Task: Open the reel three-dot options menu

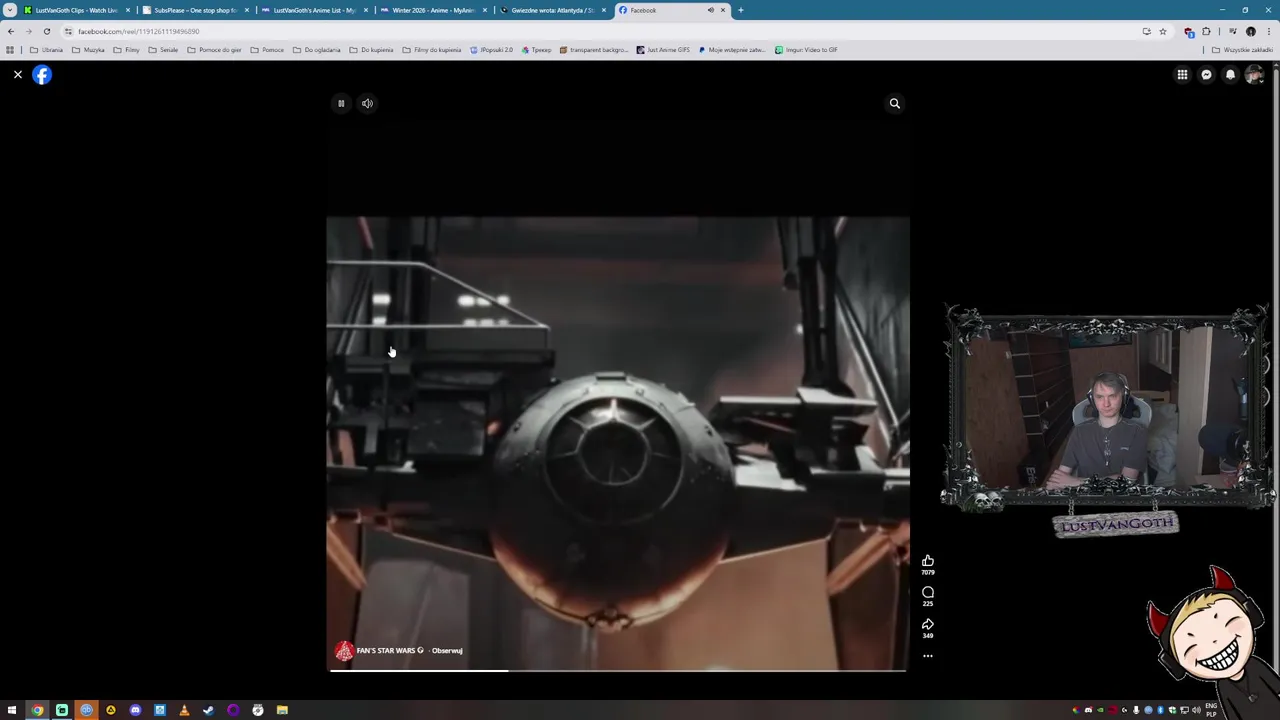Action: 928,656
